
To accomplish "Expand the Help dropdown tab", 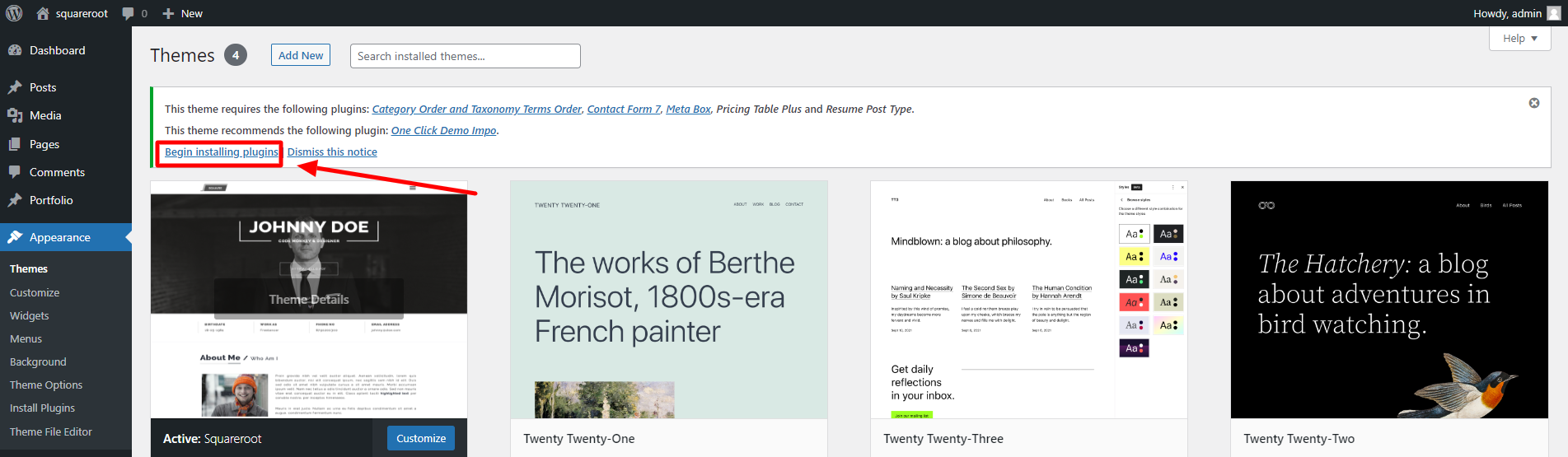I will 1520,38.
